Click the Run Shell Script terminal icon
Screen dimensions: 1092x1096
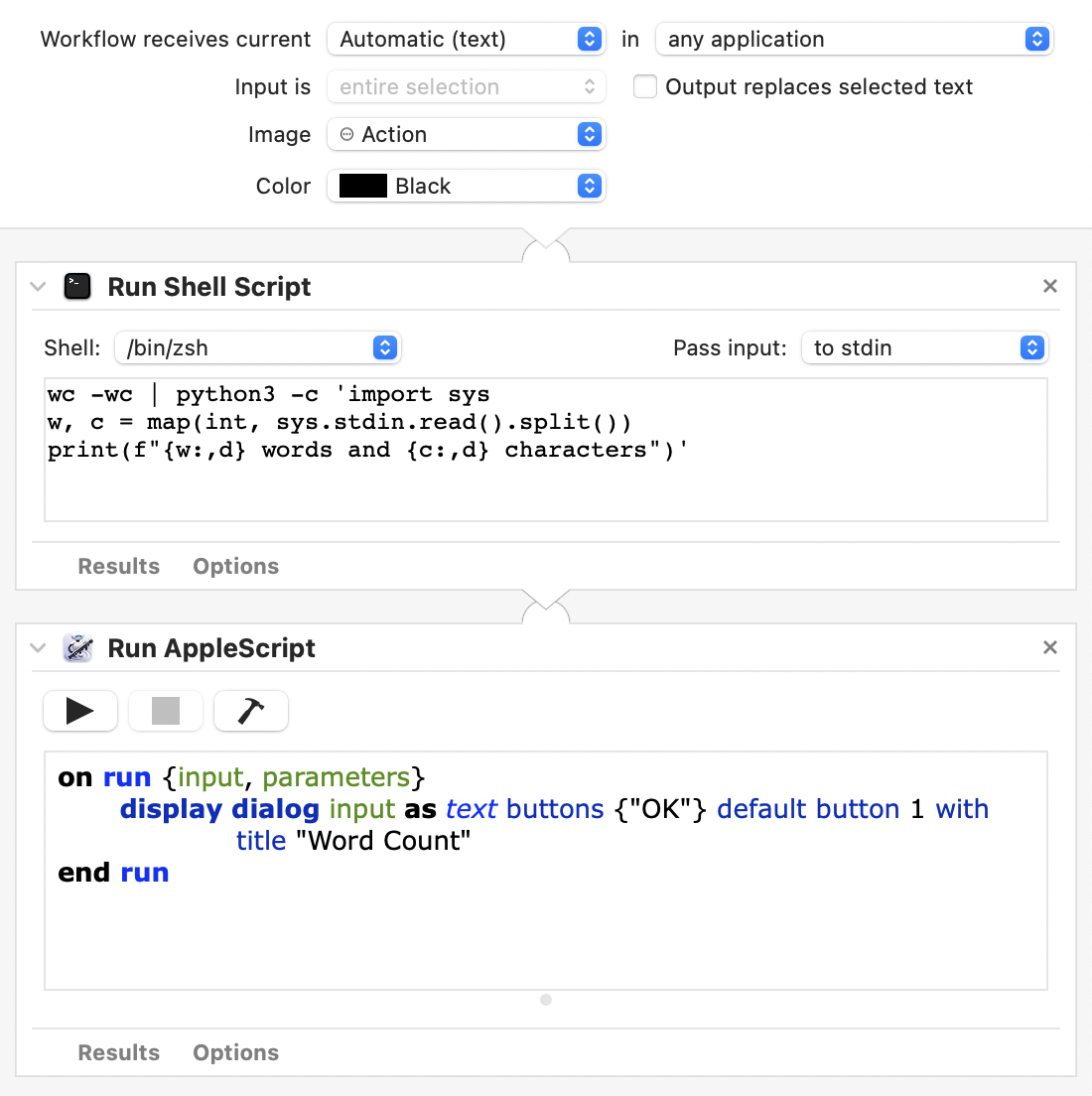click(x=77, y=287)
